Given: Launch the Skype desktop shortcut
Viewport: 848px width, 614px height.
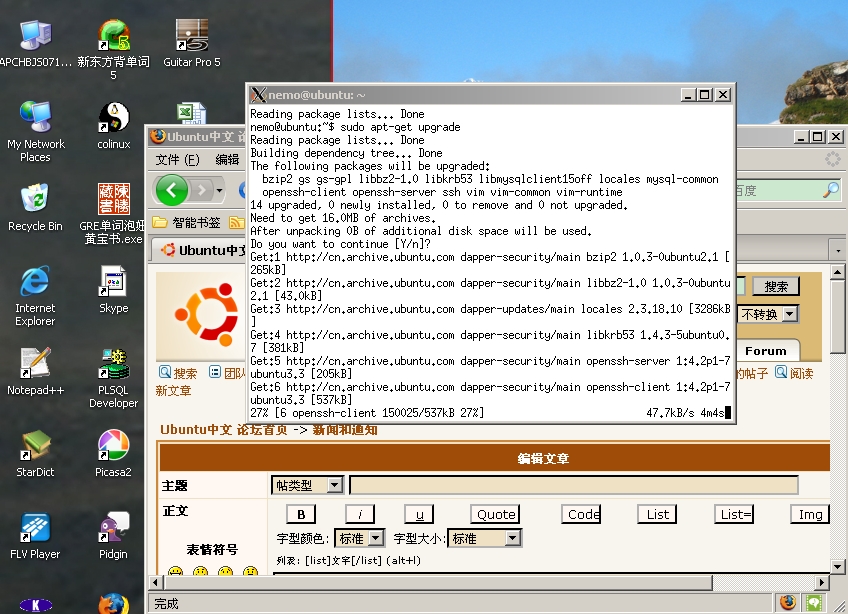Looking at the screenshot, I should click(114, 289).
